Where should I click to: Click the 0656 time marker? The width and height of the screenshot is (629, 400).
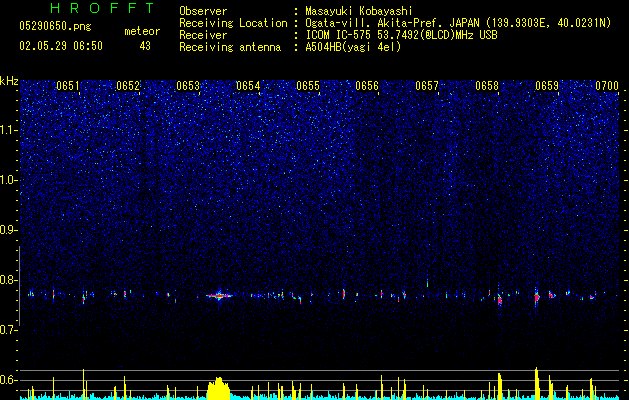point(367,86)
